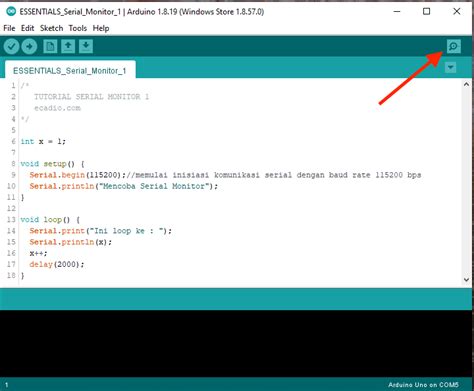Screen dimensions: 474x391
Task: Click the 'ecadio.com' comment line
Action: (57, 108)
